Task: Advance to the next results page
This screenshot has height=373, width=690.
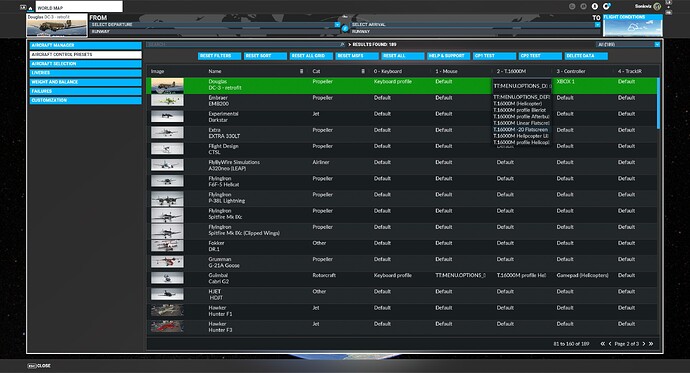Action: pyautogui.click(x=643, y=344)
